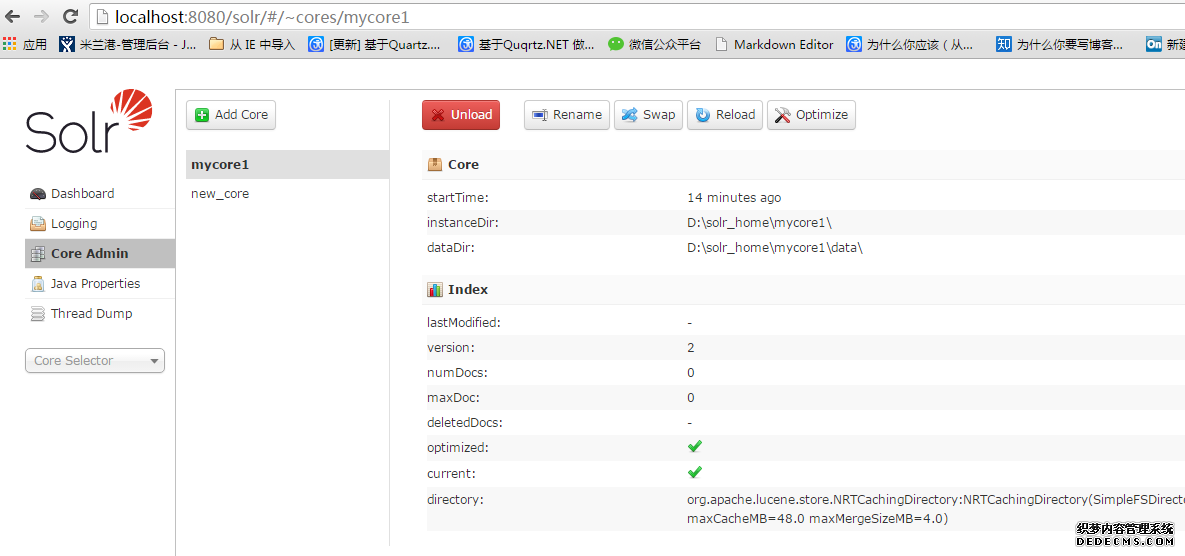Open Java Properties page
Screen dimensions: 1185x556
[95, 284]
